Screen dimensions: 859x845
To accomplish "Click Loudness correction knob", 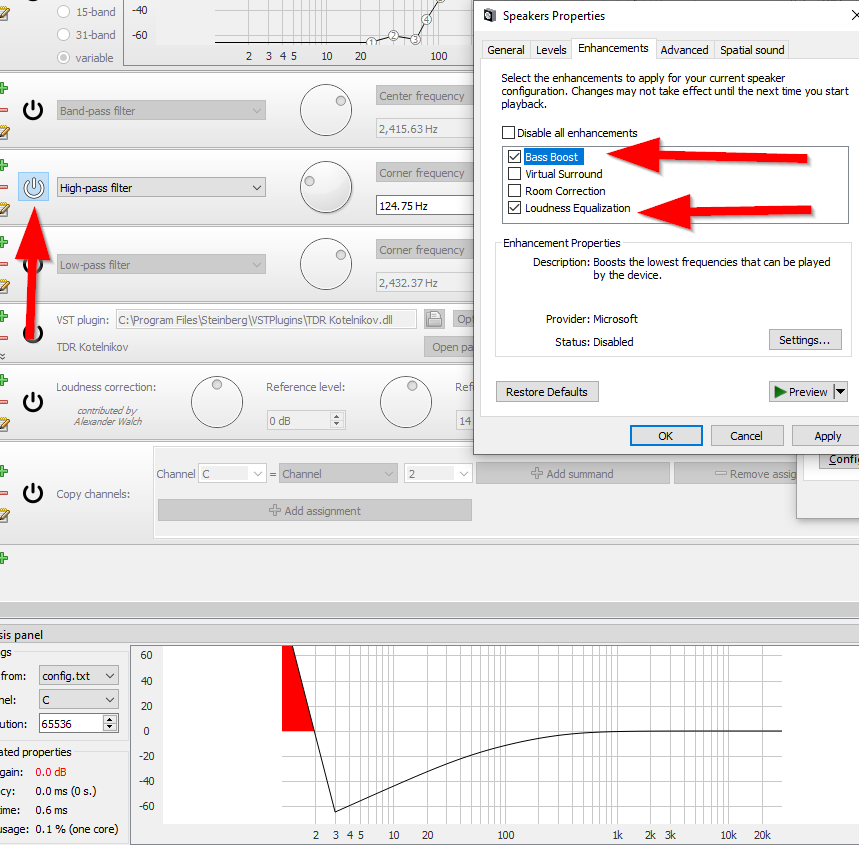I will coord(217,402).
